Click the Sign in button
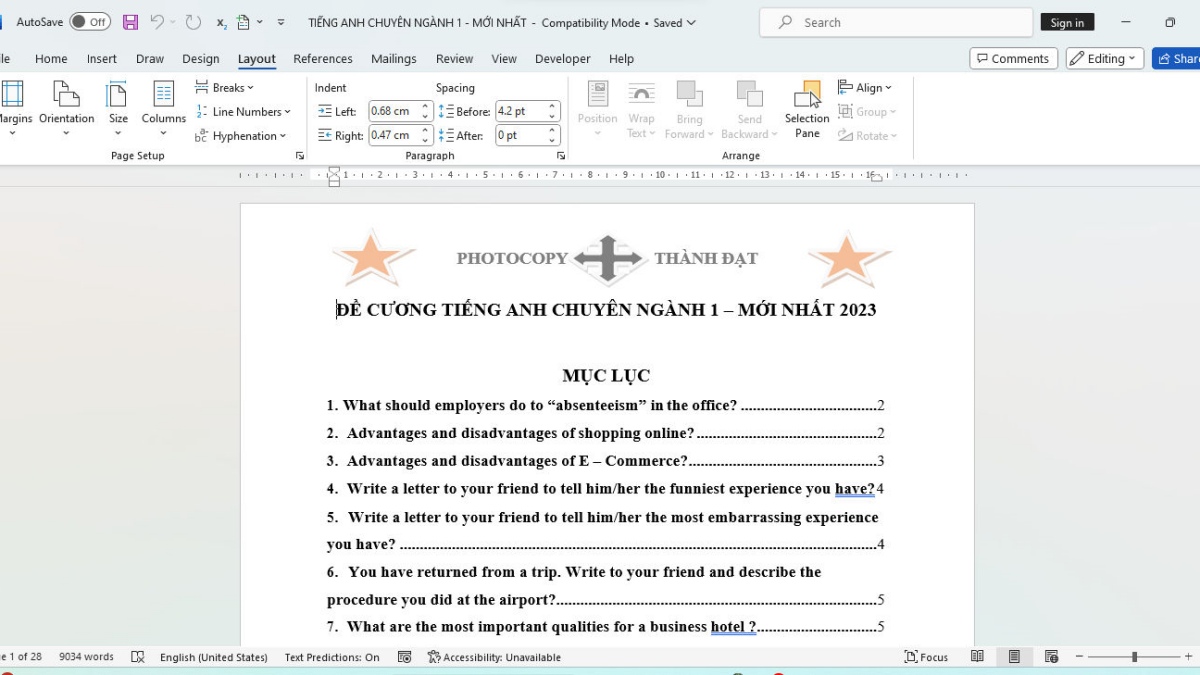The image size is (1200, 675). coord(1067,21)
